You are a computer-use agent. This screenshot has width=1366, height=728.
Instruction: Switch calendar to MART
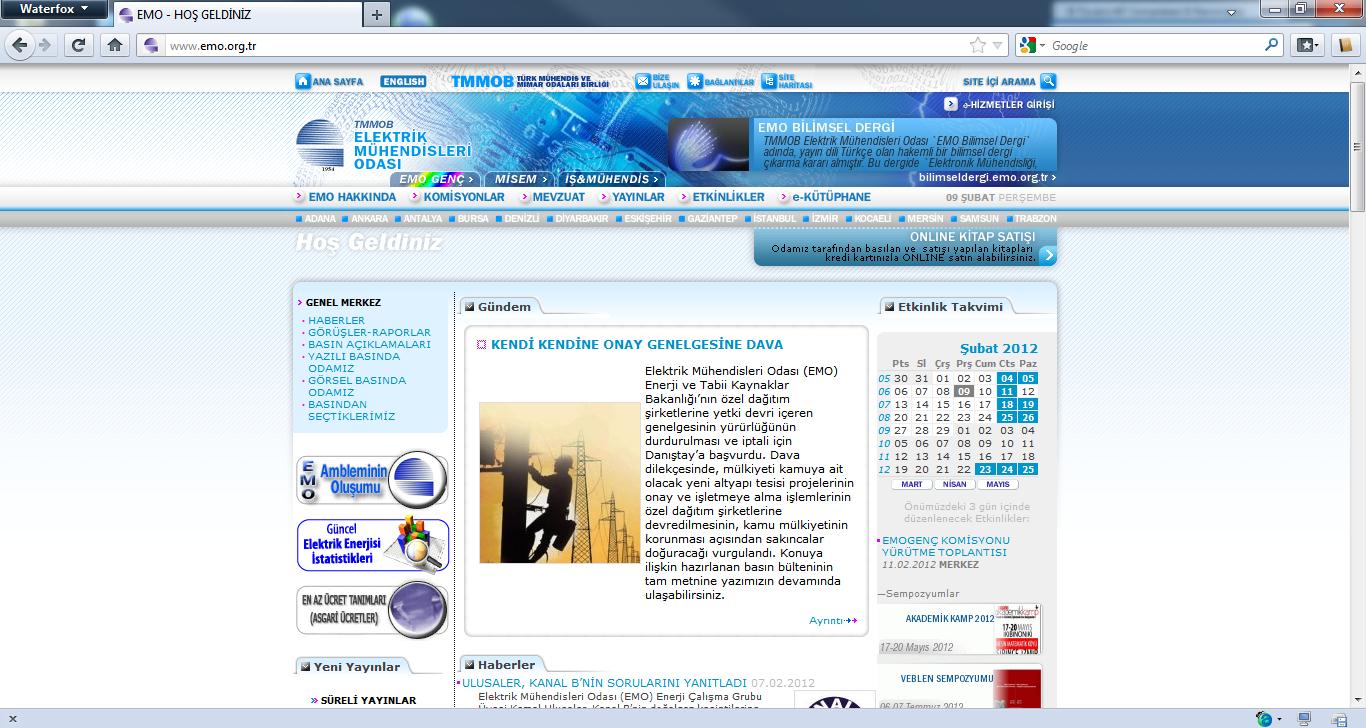[911, 484]
